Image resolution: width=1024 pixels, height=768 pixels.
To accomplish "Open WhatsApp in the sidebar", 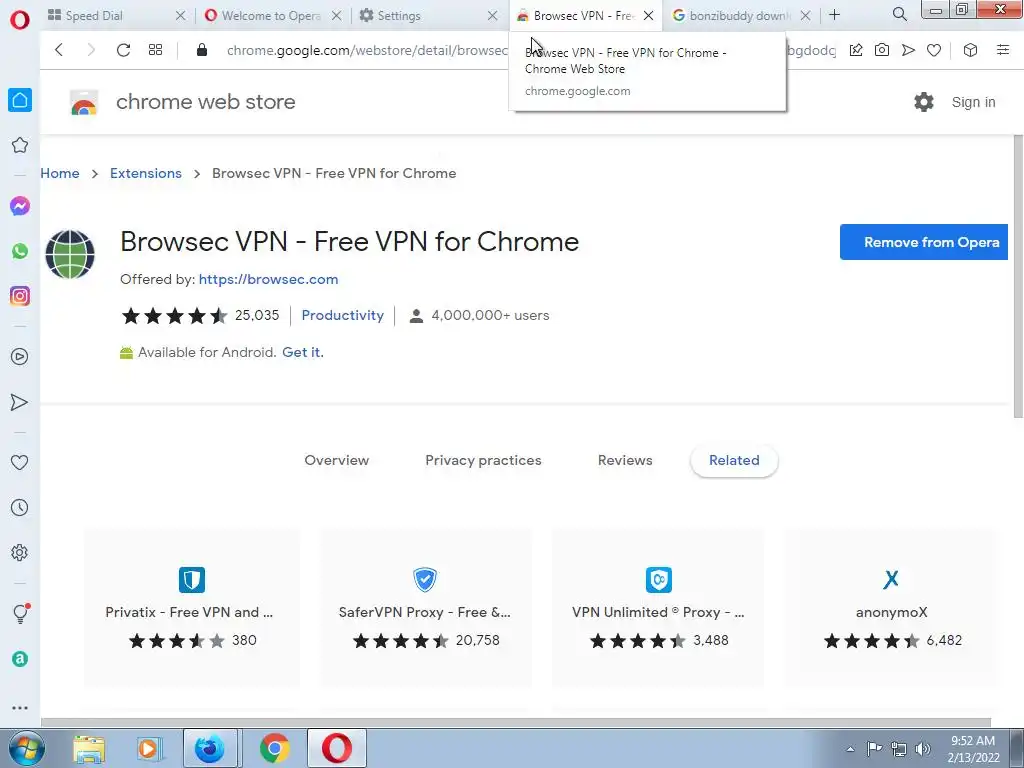I will coord(20,251).
